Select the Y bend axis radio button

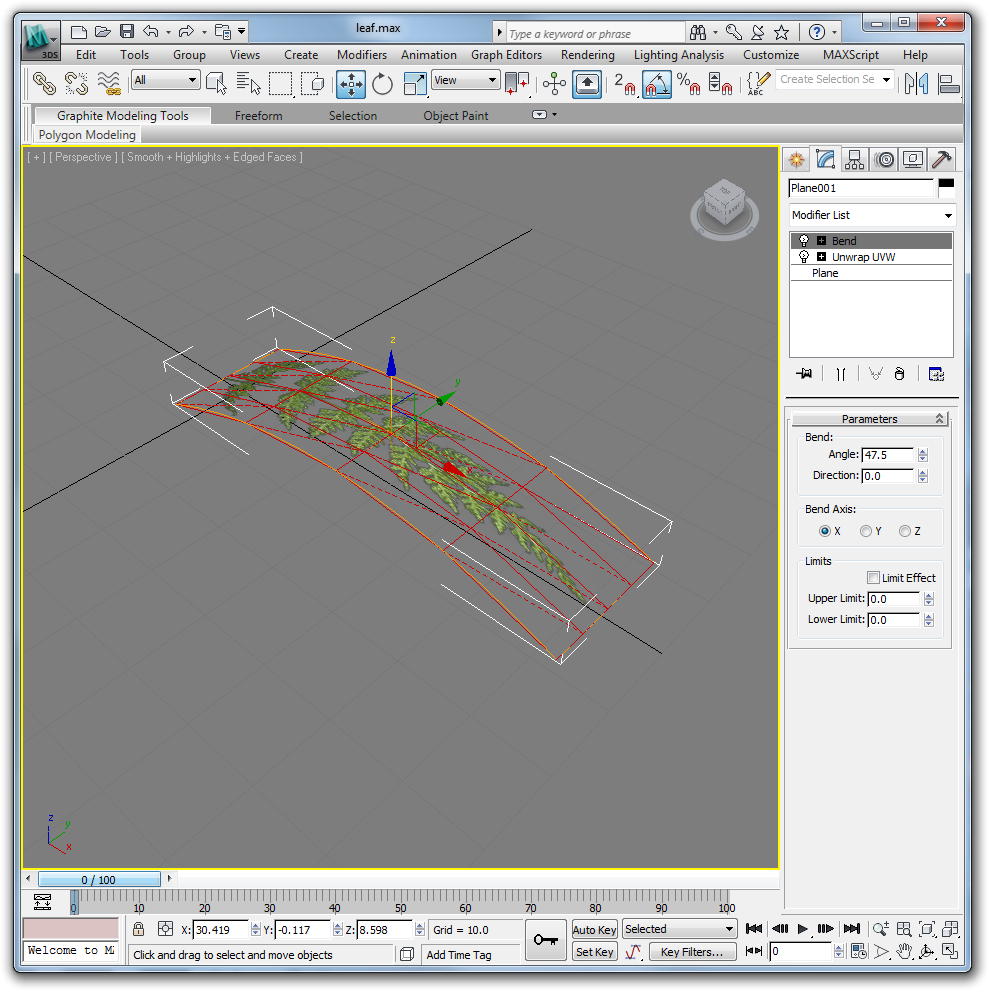(x=865, y=531)
